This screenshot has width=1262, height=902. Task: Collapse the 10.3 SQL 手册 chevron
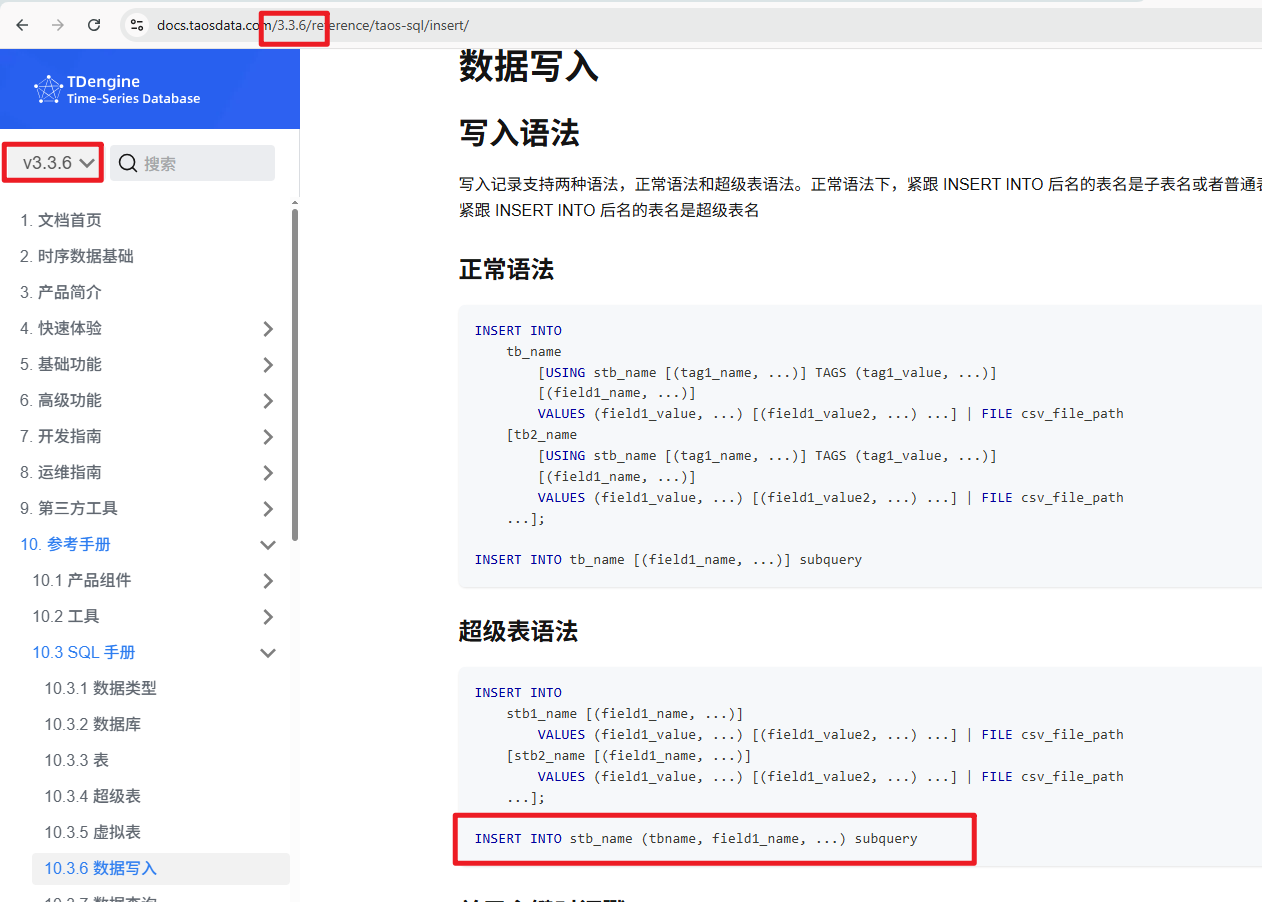268,653
